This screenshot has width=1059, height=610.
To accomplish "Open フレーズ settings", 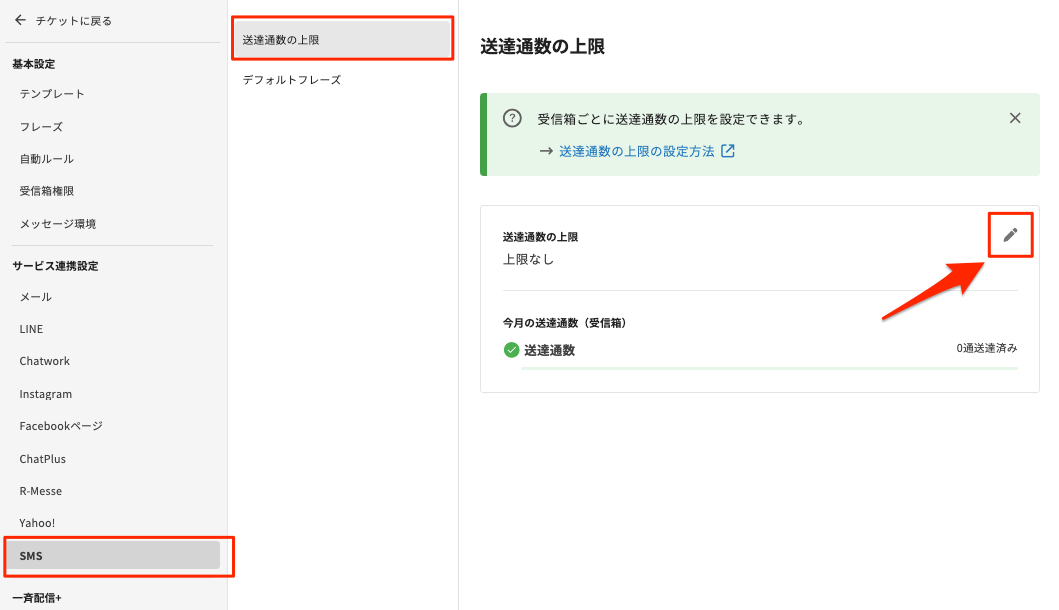I will click(x=41, y=127).
